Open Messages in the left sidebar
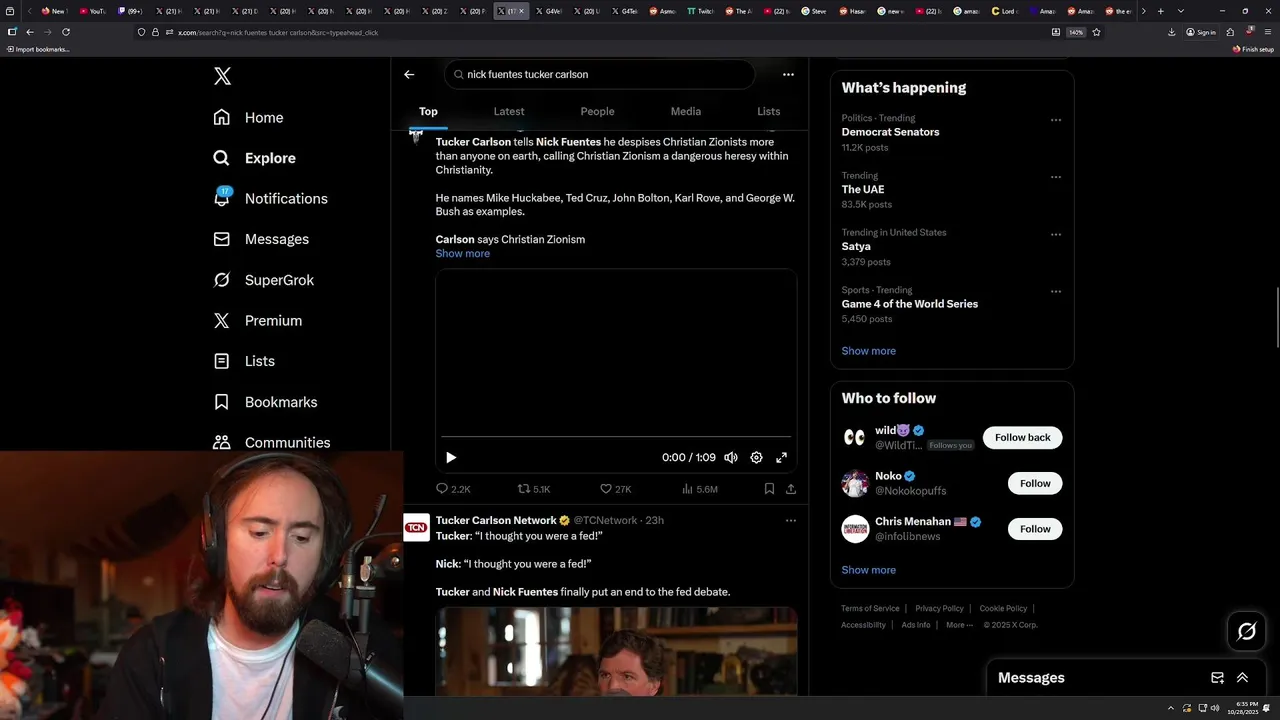 [x=261, y=239]
